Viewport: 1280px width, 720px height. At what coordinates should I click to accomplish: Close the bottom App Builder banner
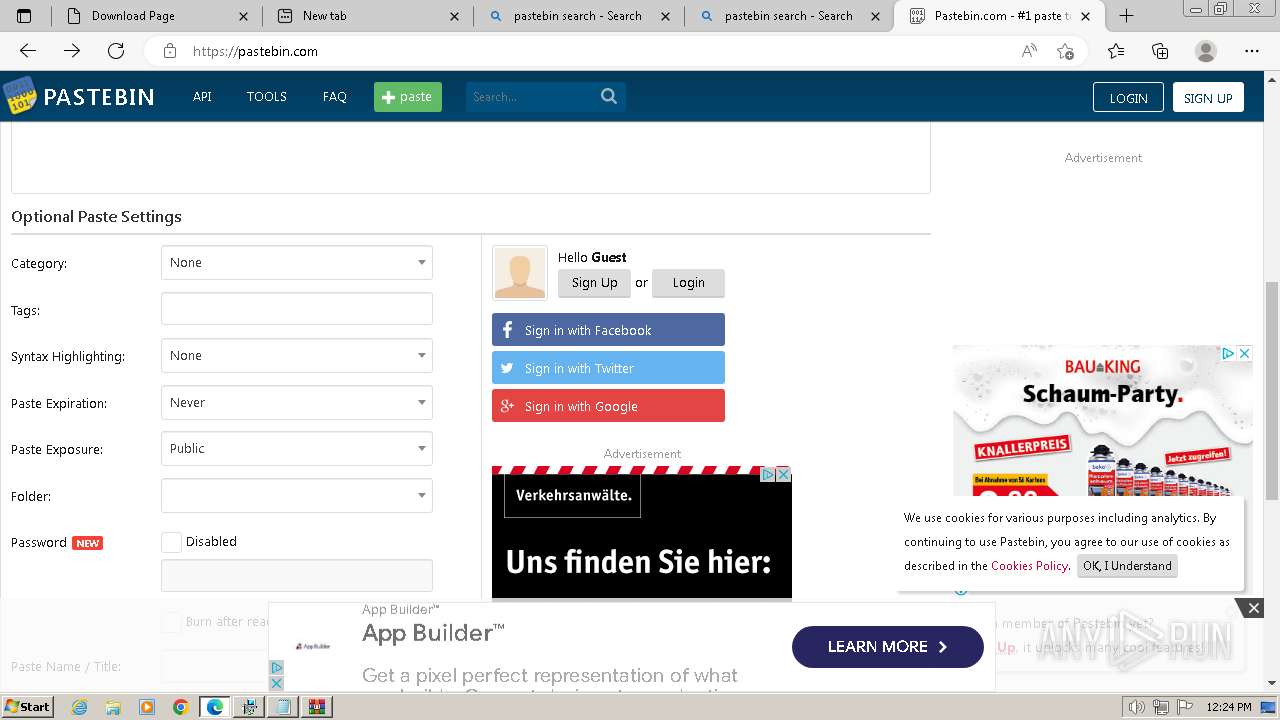click(x=1253, y=608)
